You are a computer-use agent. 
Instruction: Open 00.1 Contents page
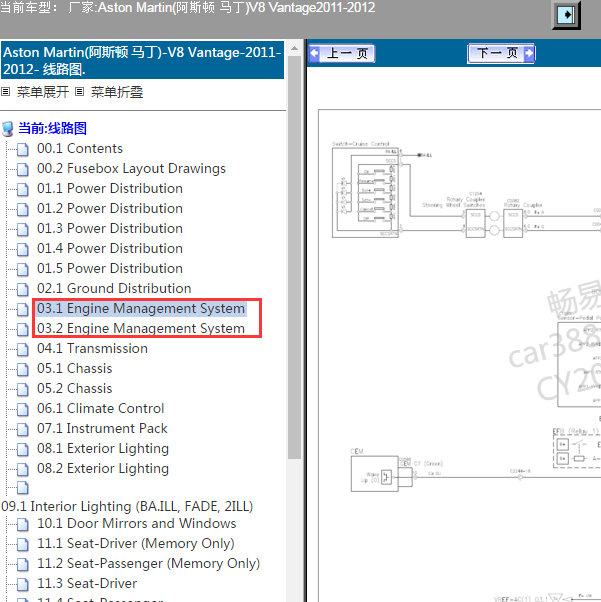click(80, 149)
